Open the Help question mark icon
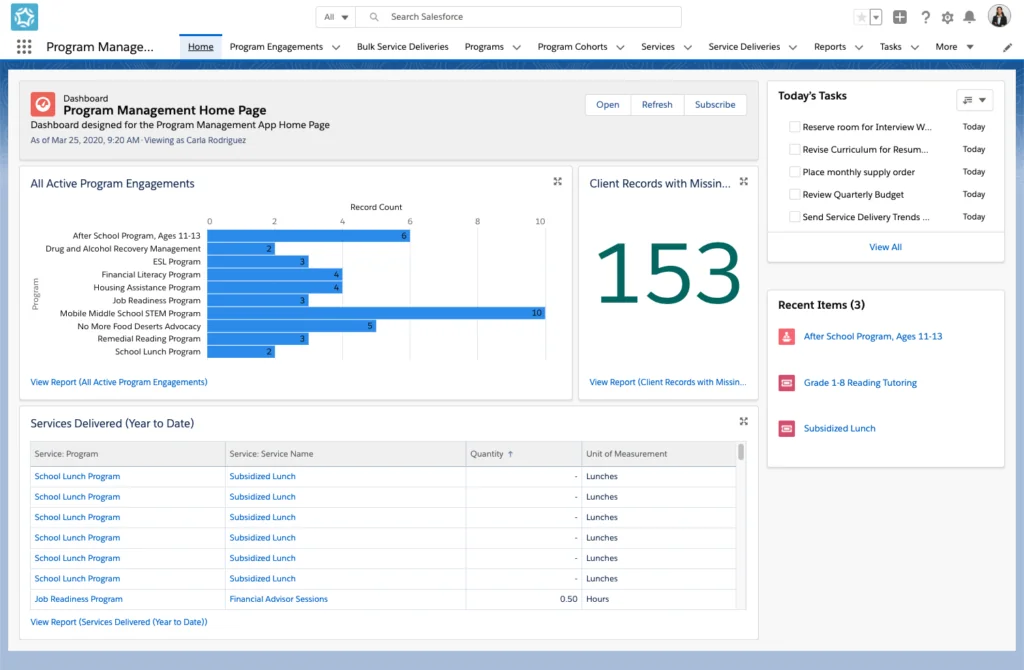The image size is (1024, 670). [925, 18]
